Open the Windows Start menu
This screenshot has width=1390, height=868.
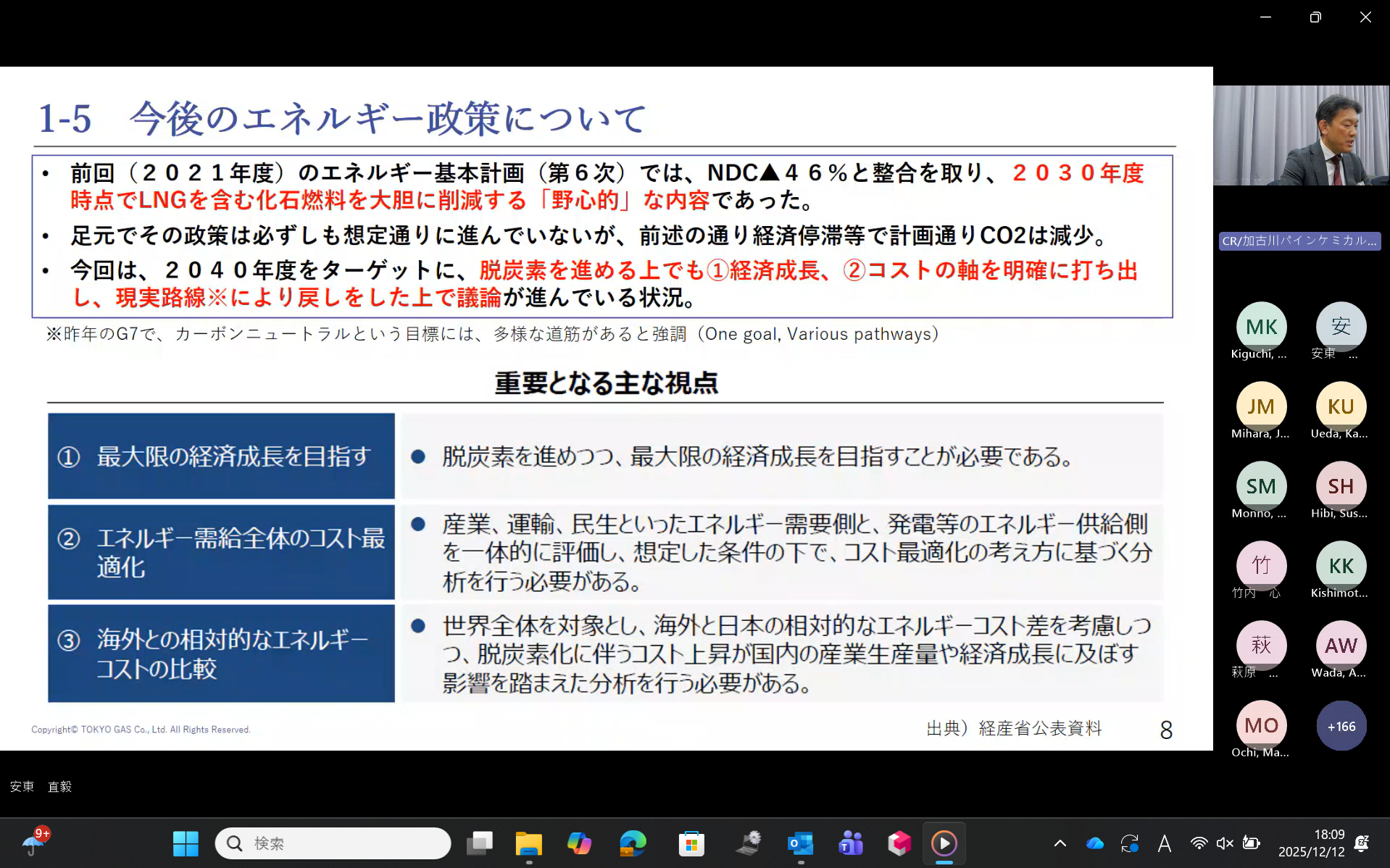click(x=186, y=843)
